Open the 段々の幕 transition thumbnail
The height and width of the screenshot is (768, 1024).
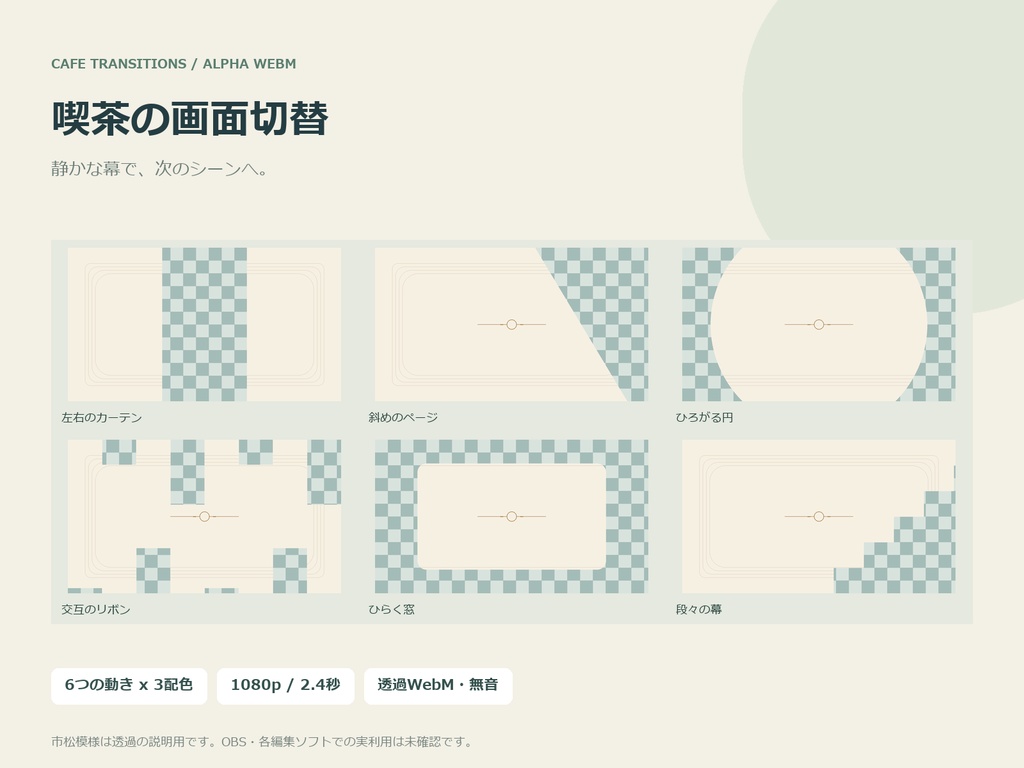pos(819,517)
